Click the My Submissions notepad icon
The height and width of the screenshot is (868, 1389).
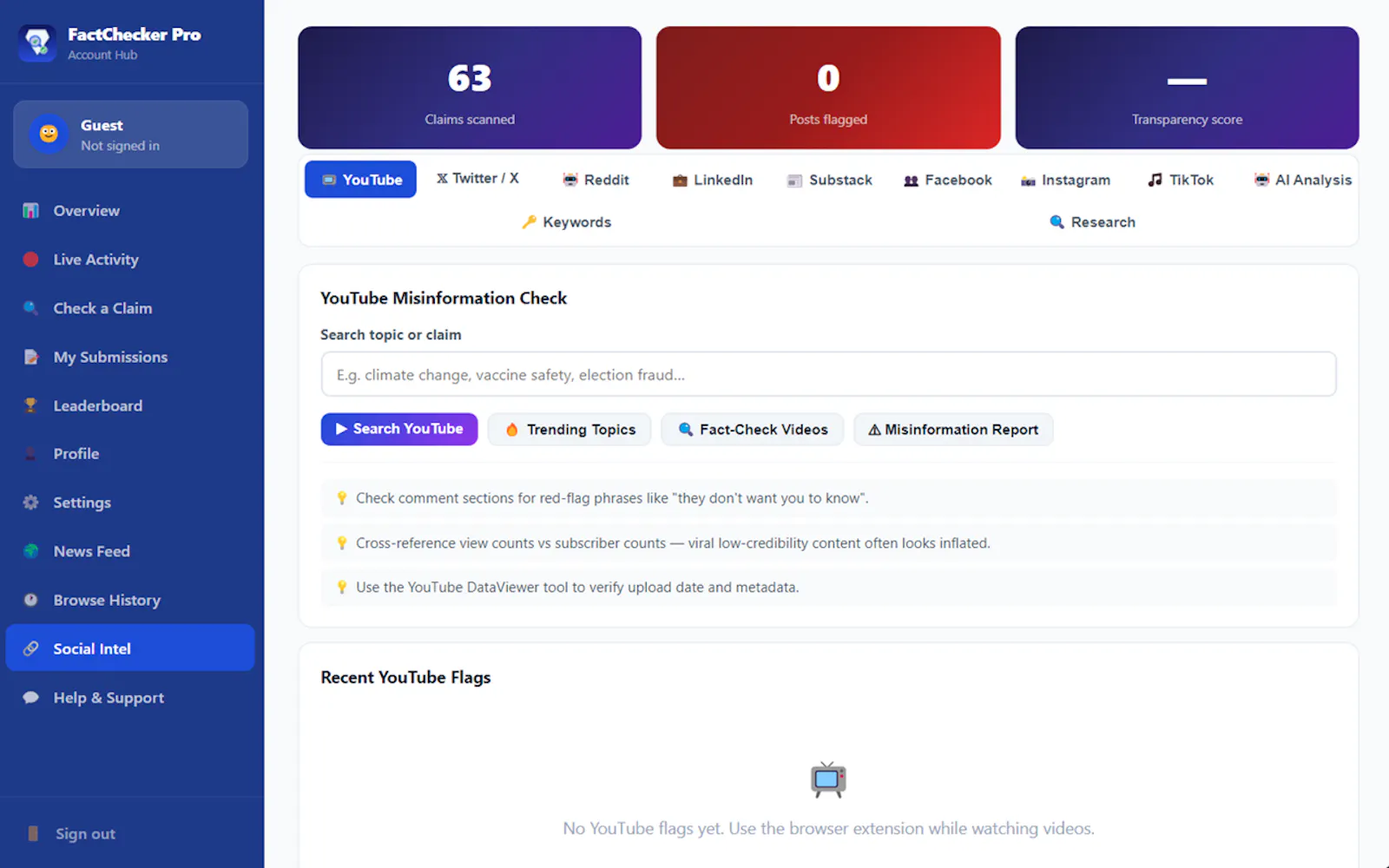[31, 357]
